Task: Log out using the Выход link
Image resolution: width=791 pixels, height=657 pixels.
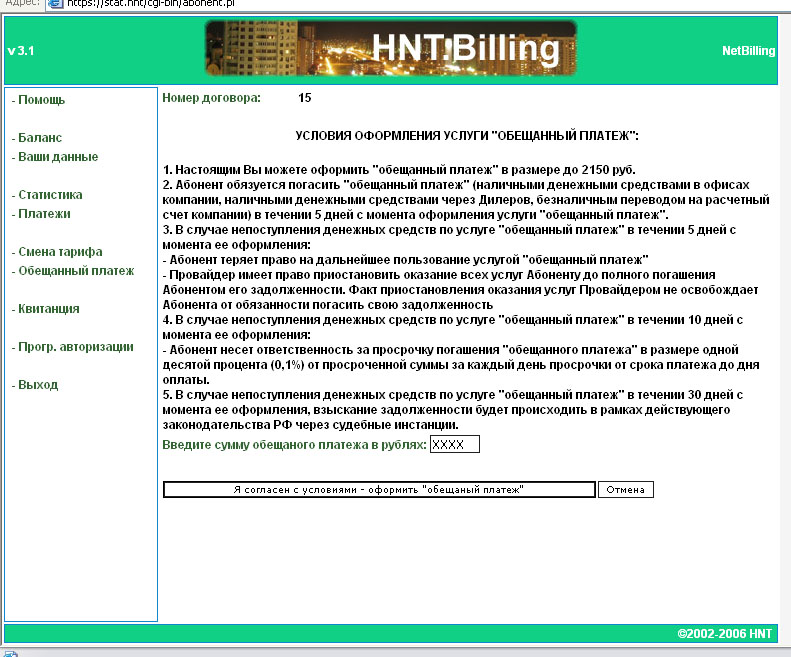Action: coord(38,385)
